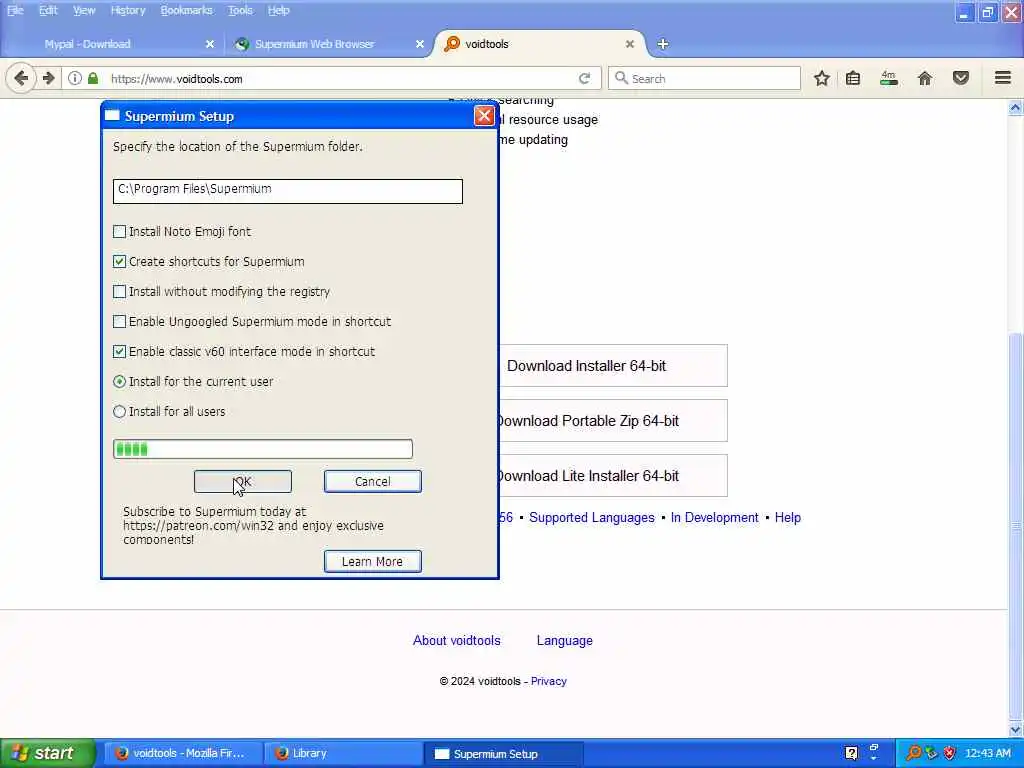Click OK in Supermium Setup
The width and height of the screenshot is (1024, 768).
click(243, 481)
